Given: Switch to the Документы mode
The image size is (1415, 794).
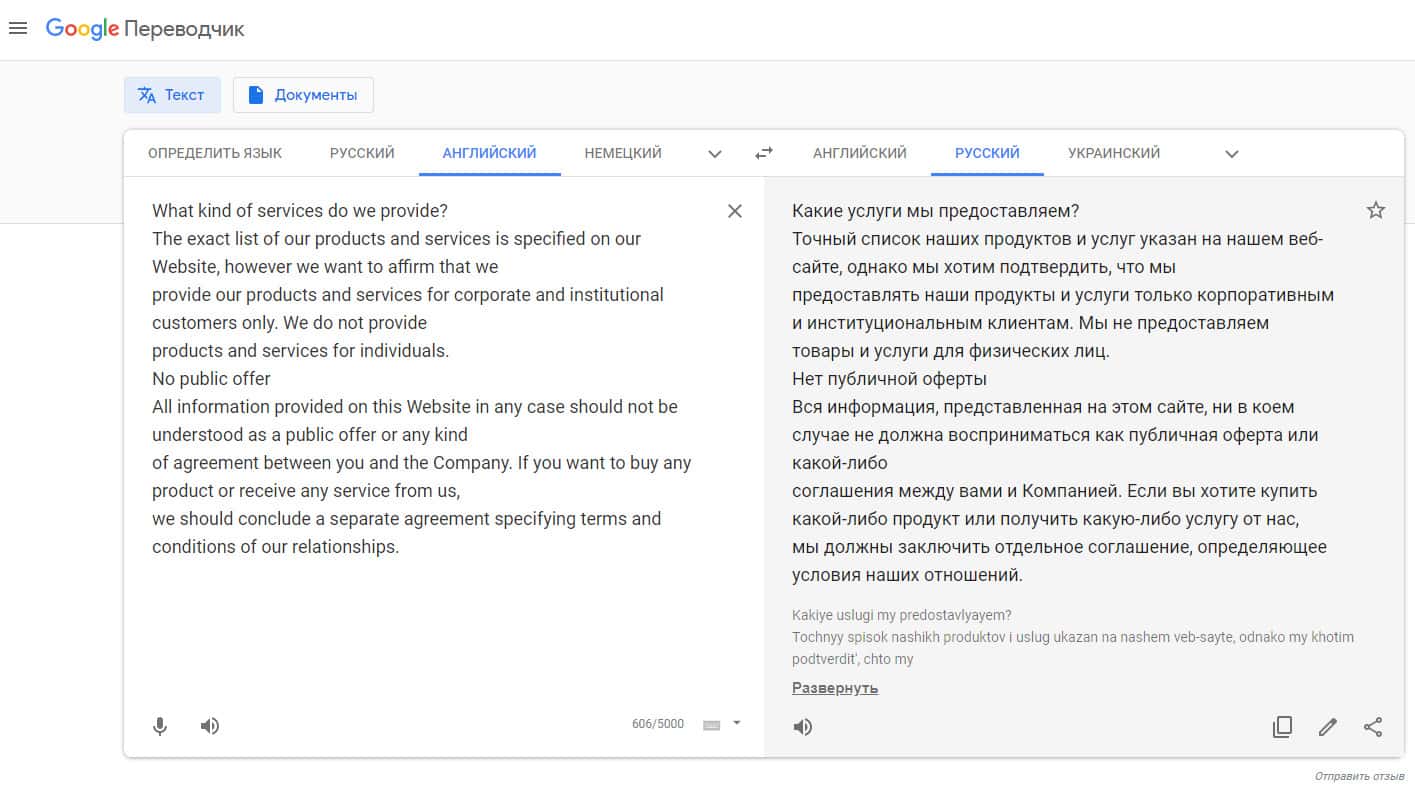Looking at the screenshot, I should [303, 95].
